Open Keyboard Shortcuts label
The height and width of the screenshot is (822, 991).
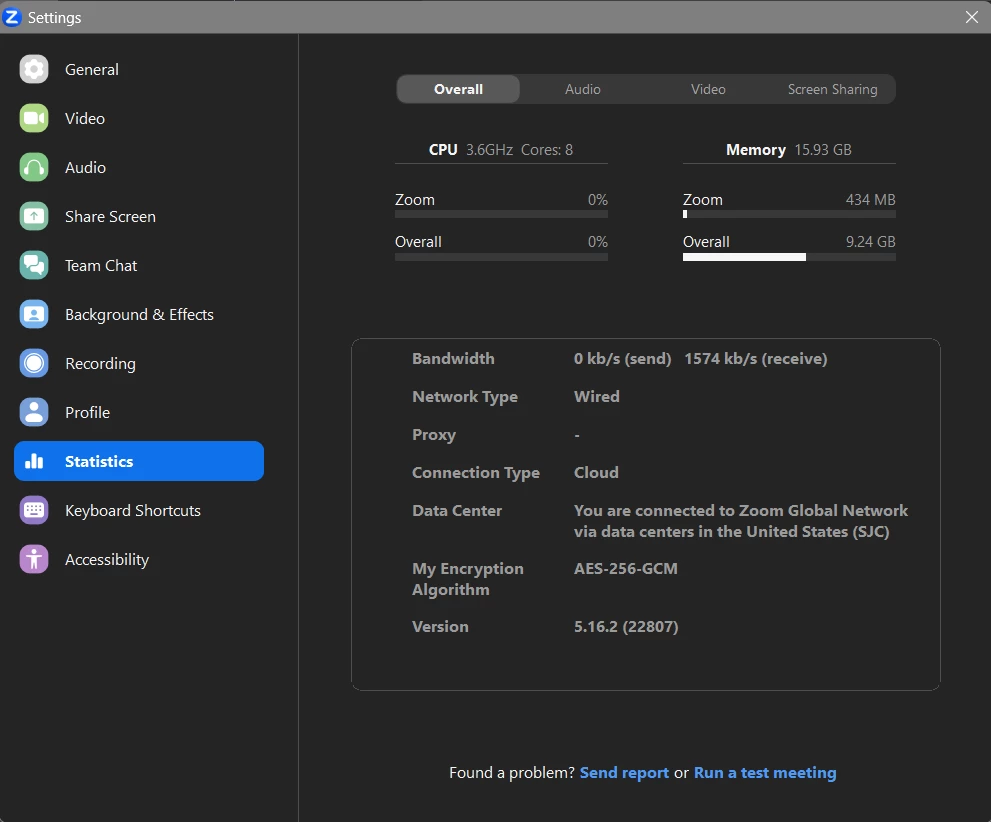[133, 510]
